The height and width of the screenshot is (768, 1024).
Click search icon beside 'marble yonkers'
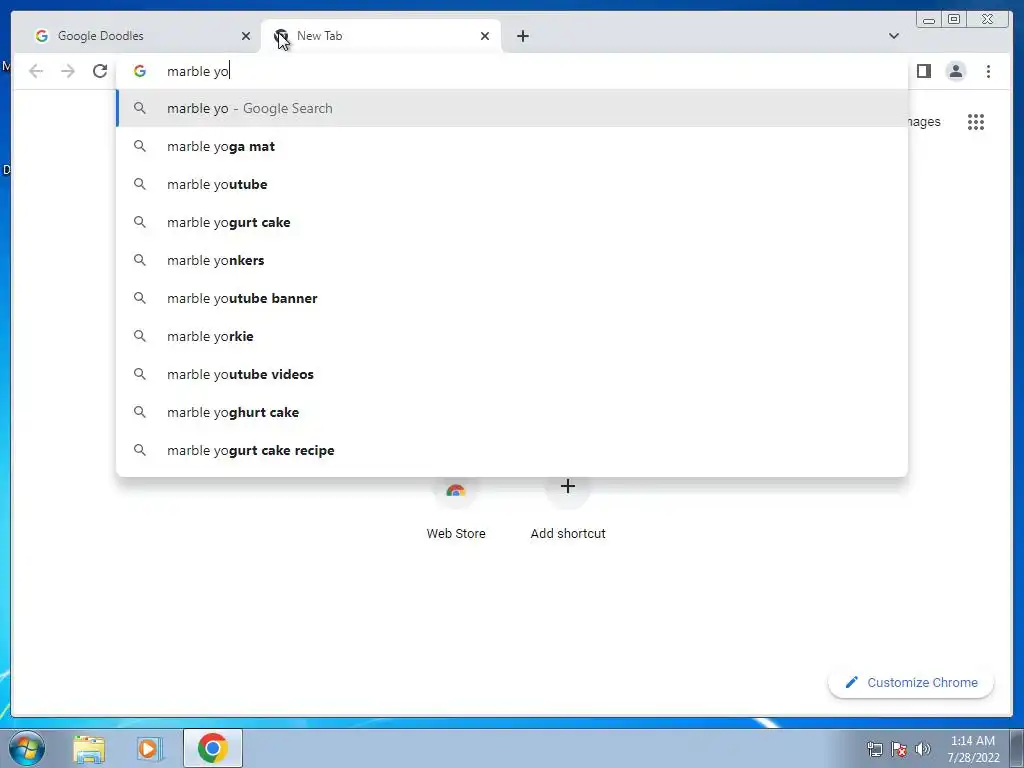140,260
